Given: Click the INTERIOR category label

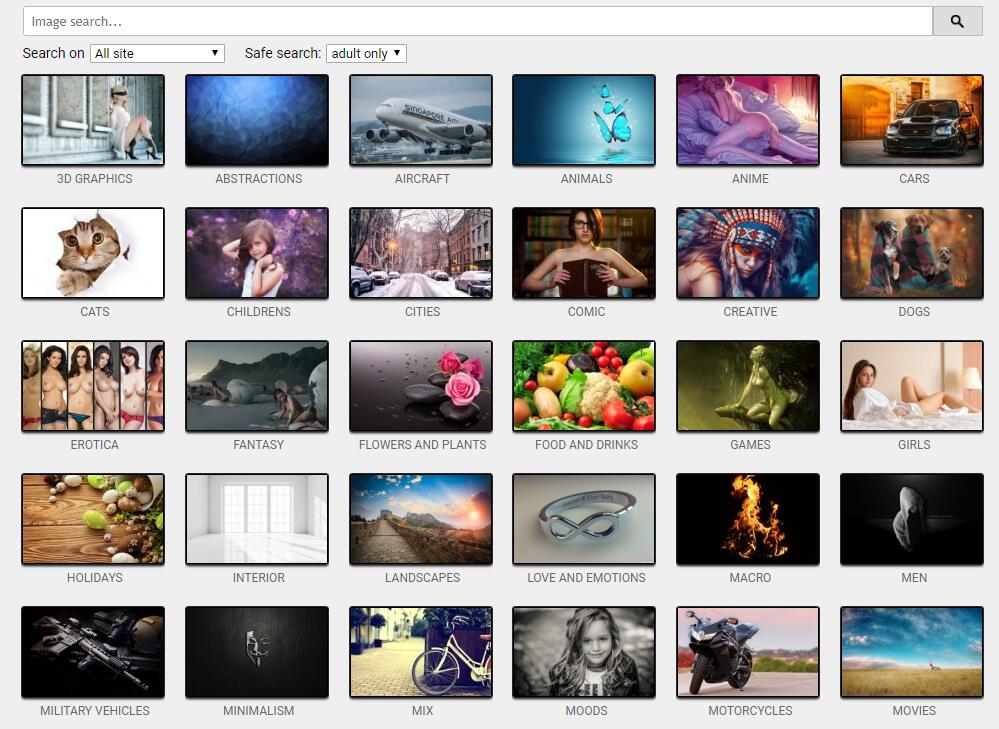Looking at the screenshot, I should pos(259,578).
